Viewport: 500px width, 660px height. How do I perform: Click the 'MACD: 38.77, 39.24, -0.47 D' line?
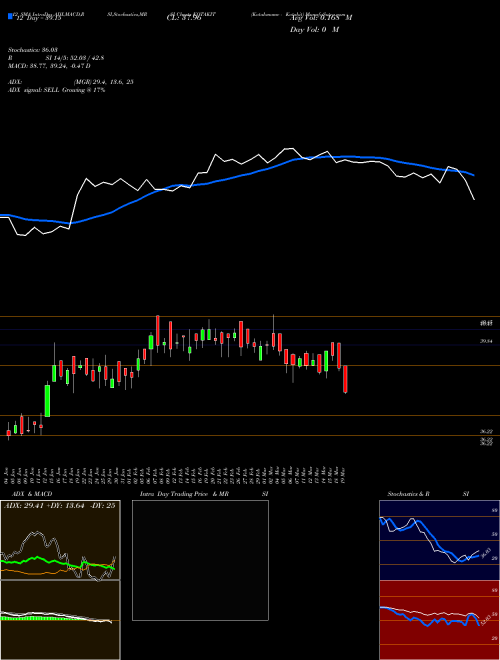[49, 66]
